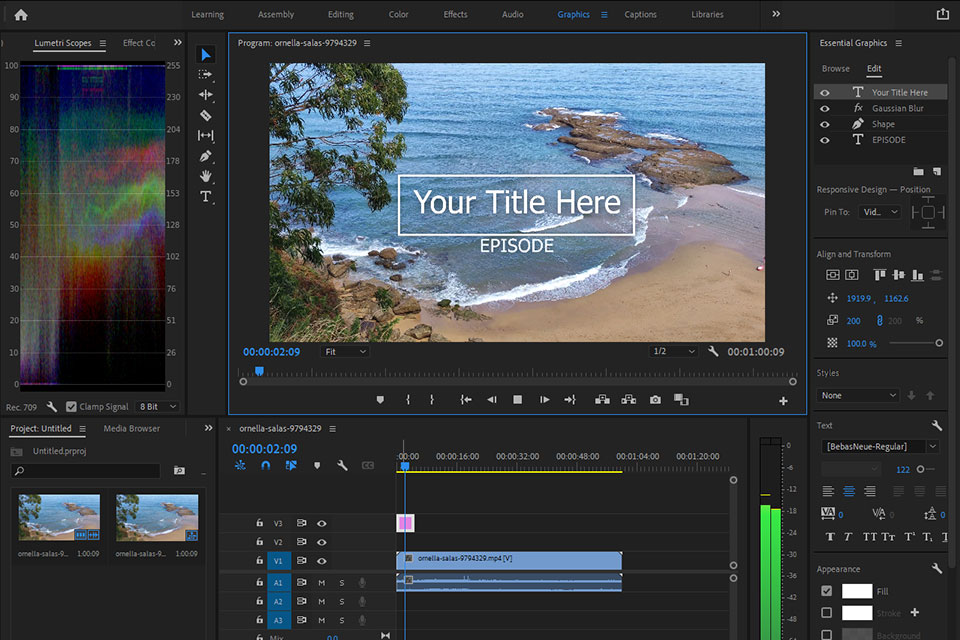Expand the 8 Bit depth dropdown
960x640 pixels.
coord(158,407)
